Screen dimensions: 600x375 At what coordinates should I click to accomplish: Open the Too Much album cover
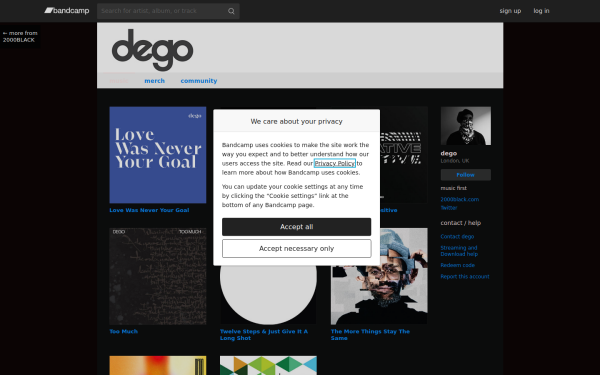(x=158, y=276)
